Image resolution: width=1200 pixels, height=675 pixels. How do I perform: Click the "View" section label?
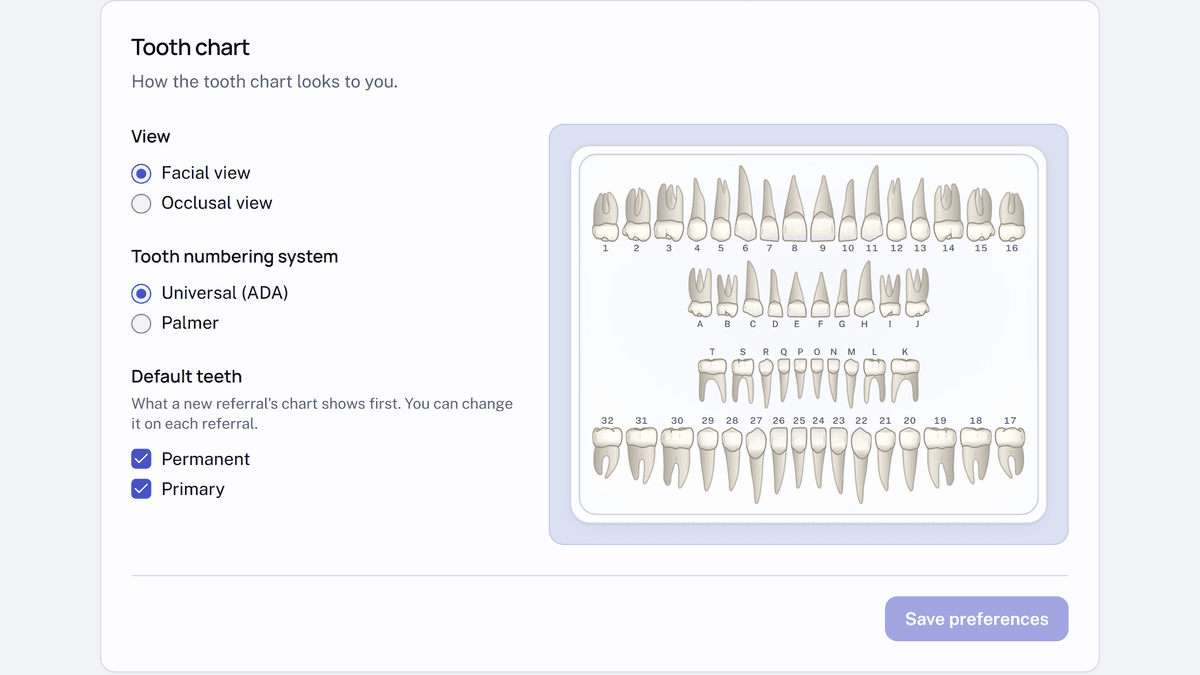[x=151, y=137]
